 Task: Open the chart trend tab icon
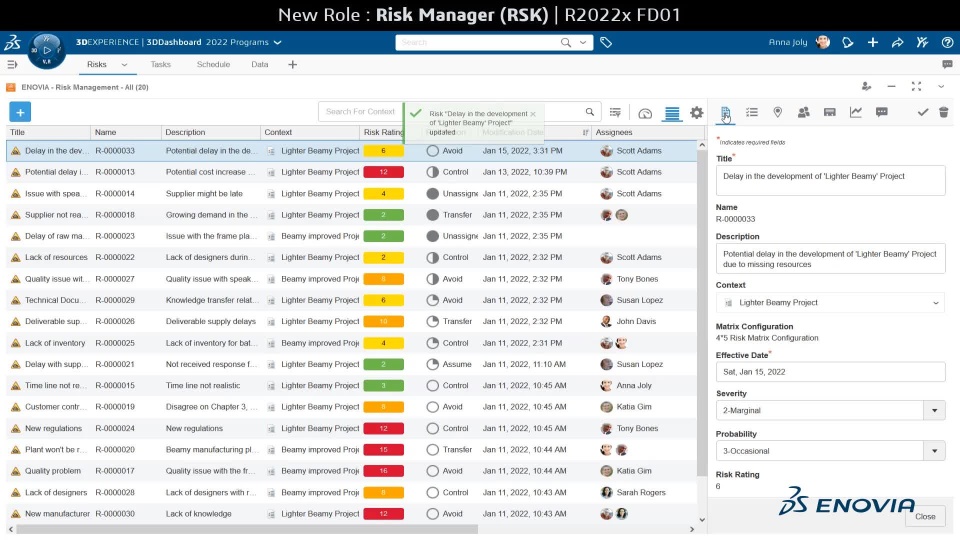point(856,112)
